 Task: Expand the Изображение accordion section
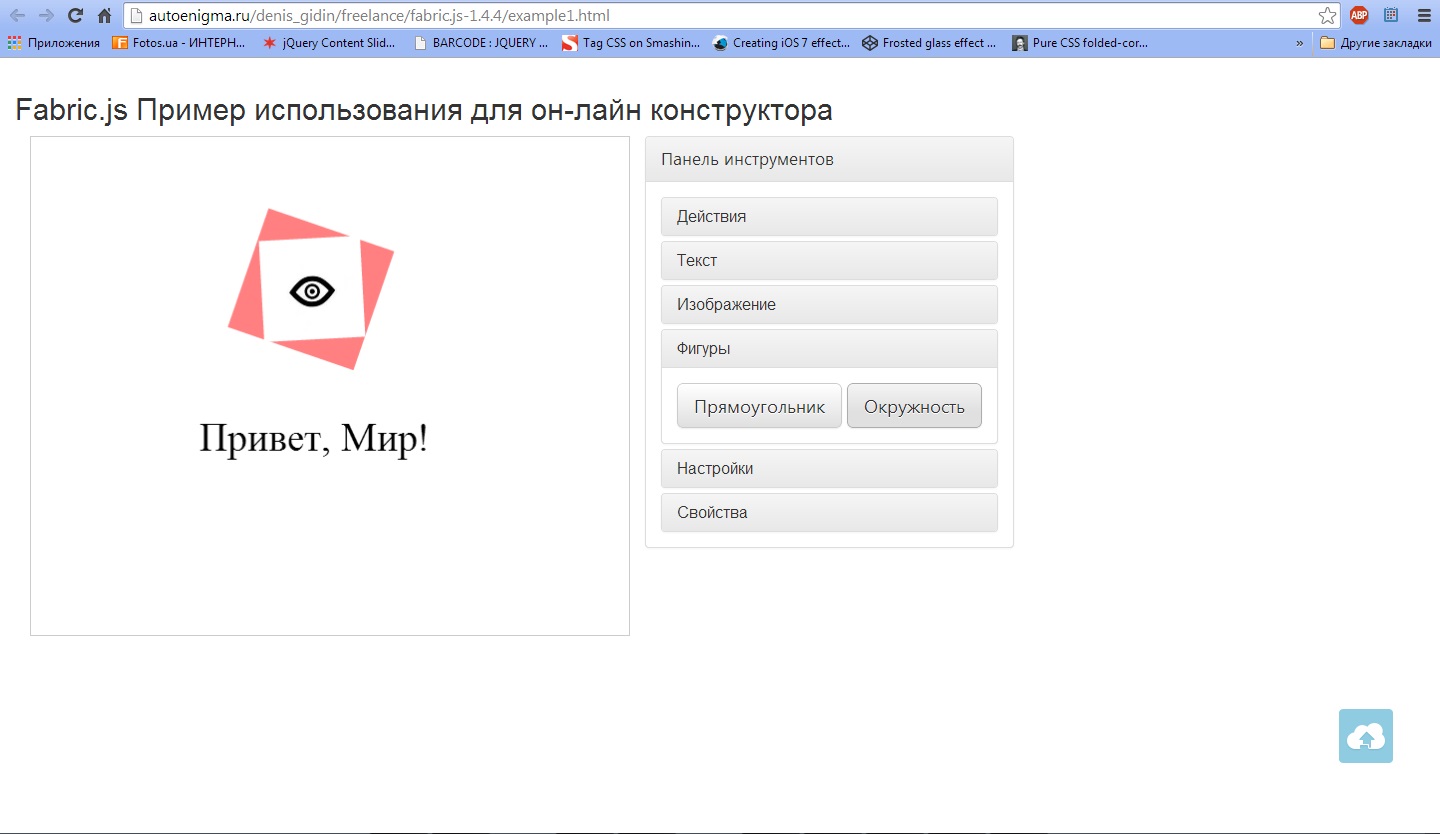click(x=829, y=304)
